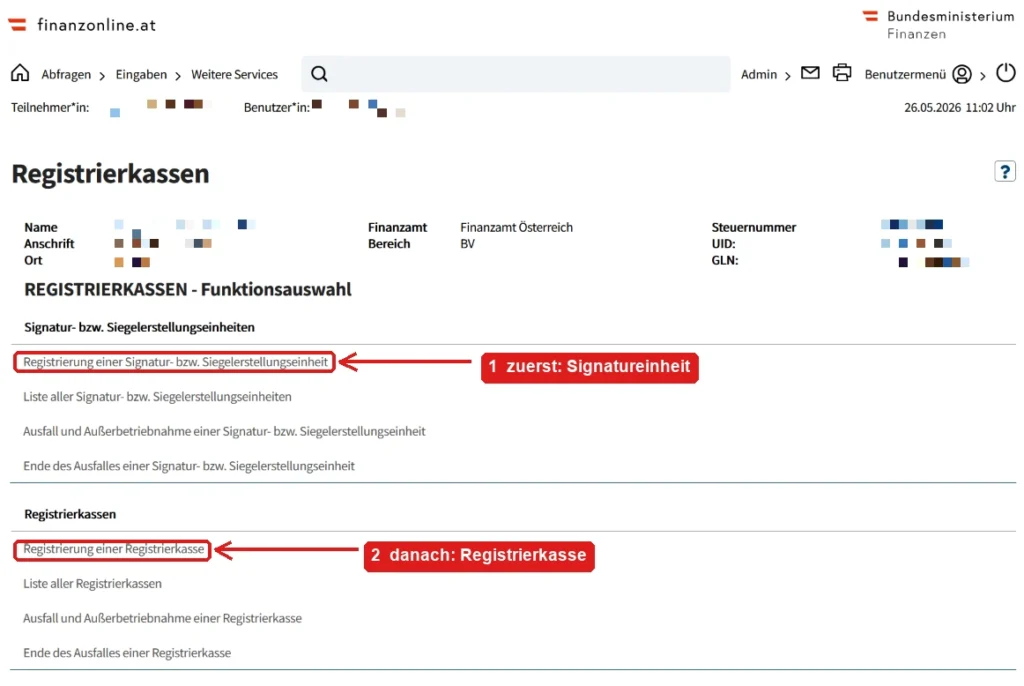Image resolution: width=1024 pixels, height=686 pixels.
Task: Click the Bundesministerium Finanzen logo
Action: click(x=938, y=25)
